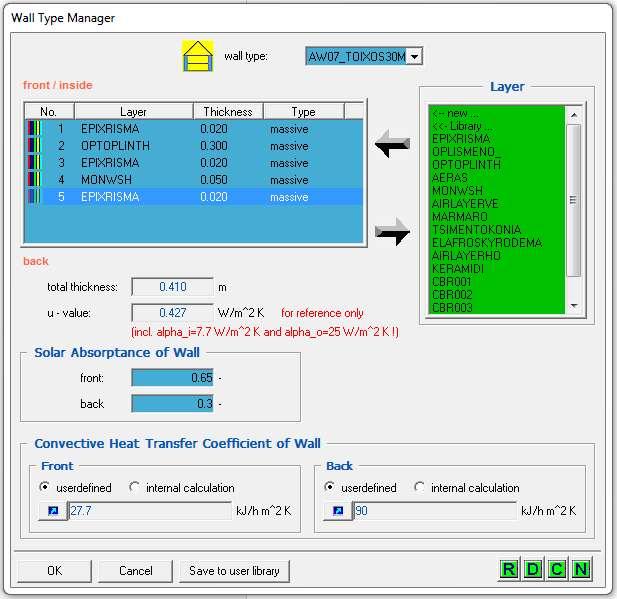Click the back solar absorptance field 0.3
The image size is (617, 599).
173,403
